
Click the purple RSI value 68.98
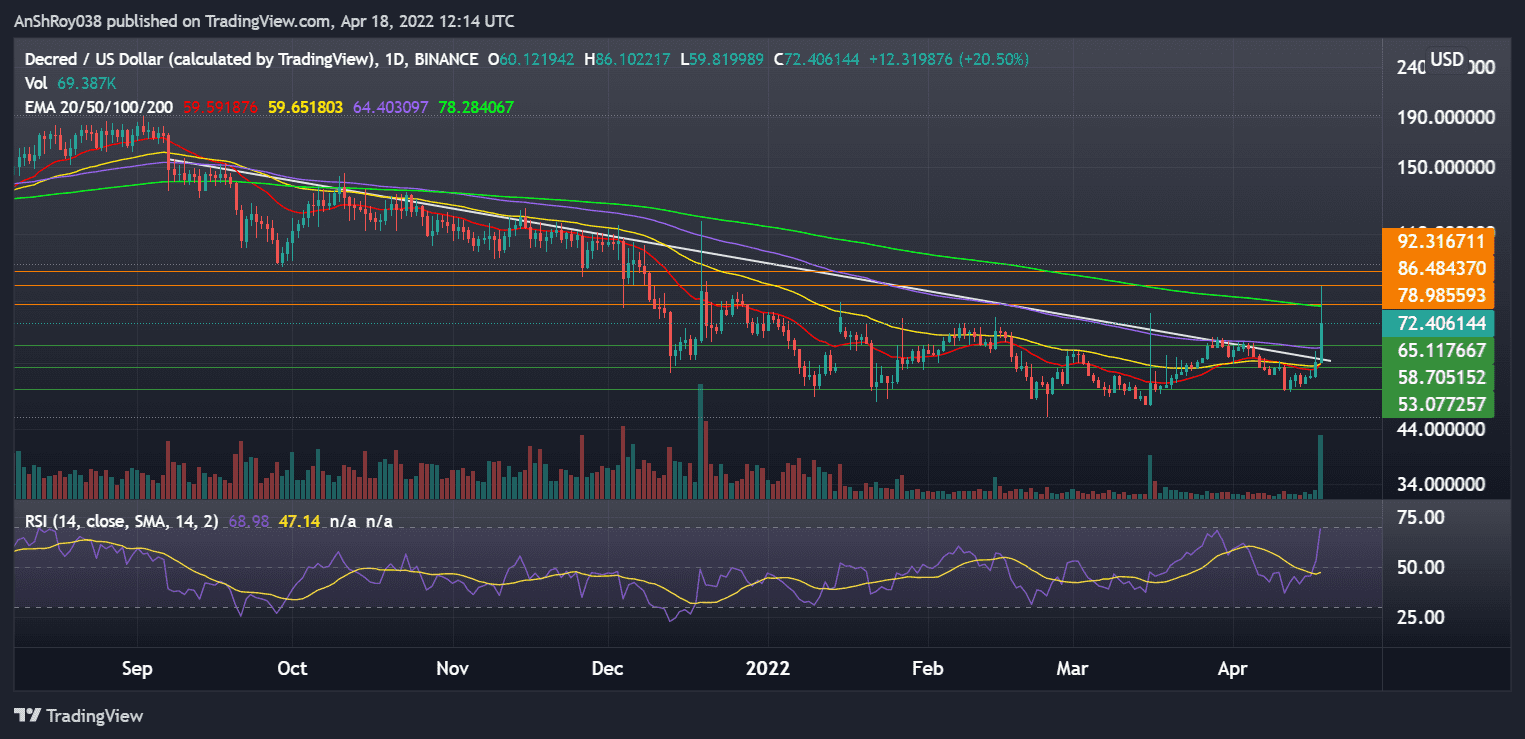pos(249,521)
